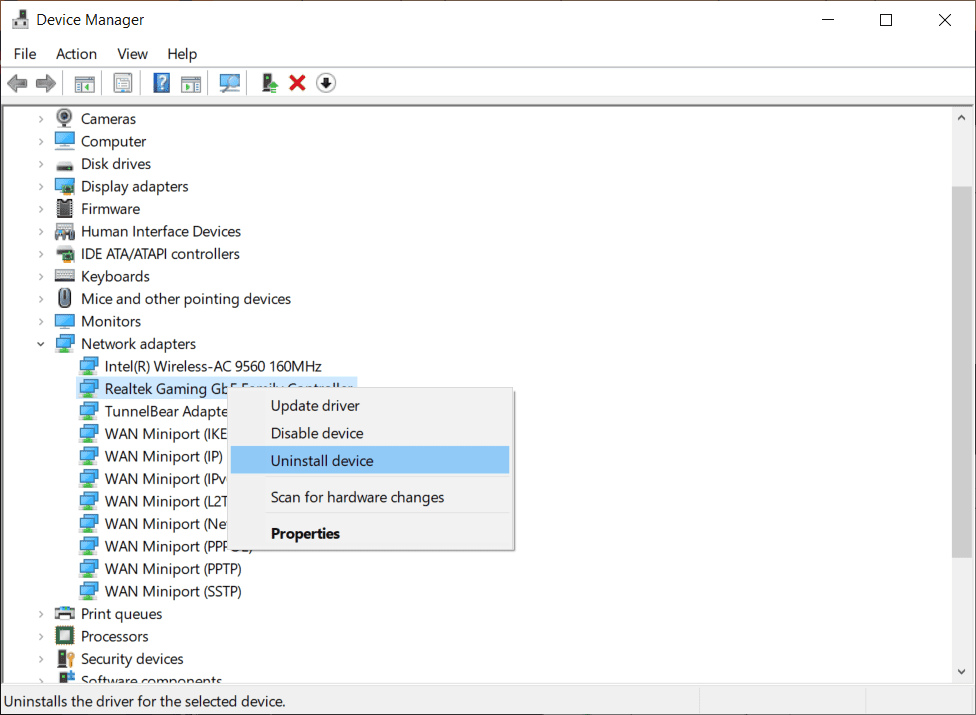The image size is (976, 715).
Task: Click Scan for hardware changes toolbar icon
Action: [230, 83]
